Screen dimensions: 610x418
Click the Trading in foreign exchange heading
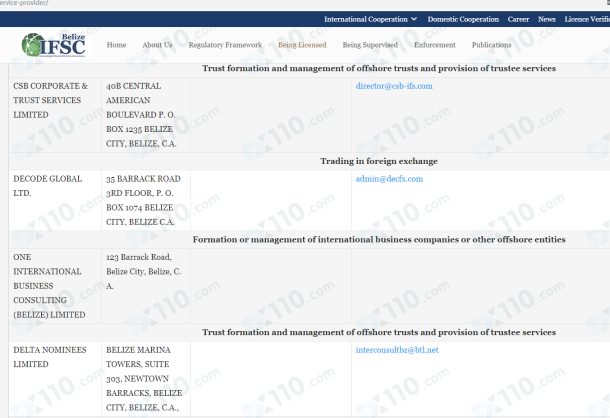click(x=379, y=161)
